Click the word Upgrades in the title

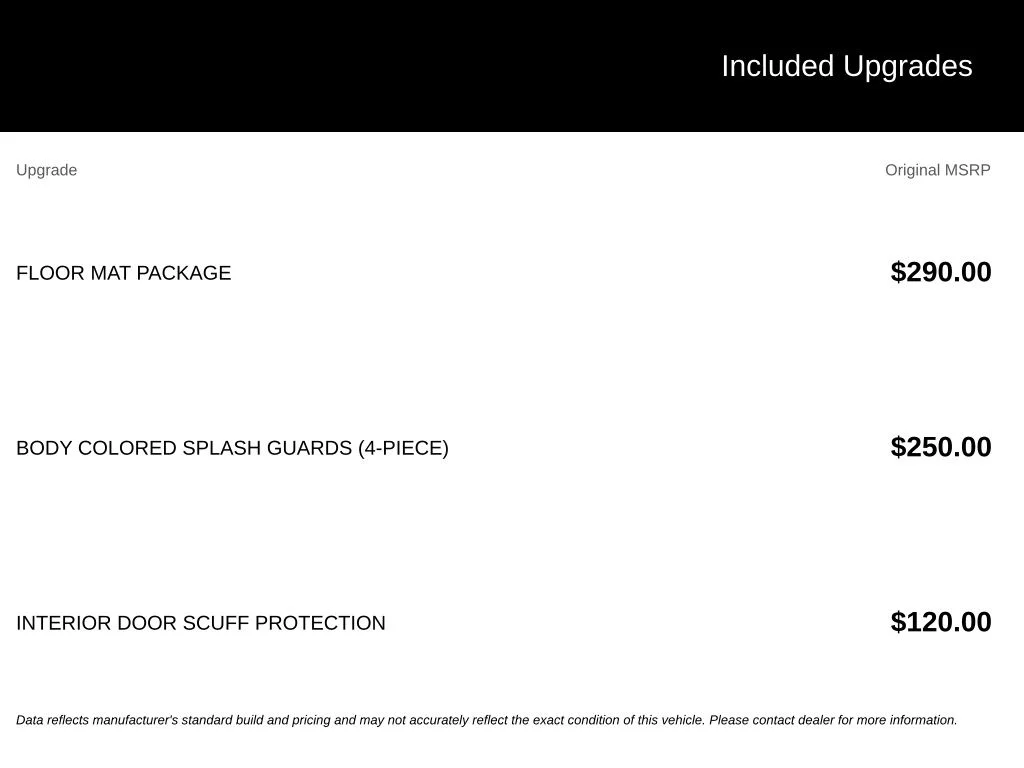coord(908,67)
